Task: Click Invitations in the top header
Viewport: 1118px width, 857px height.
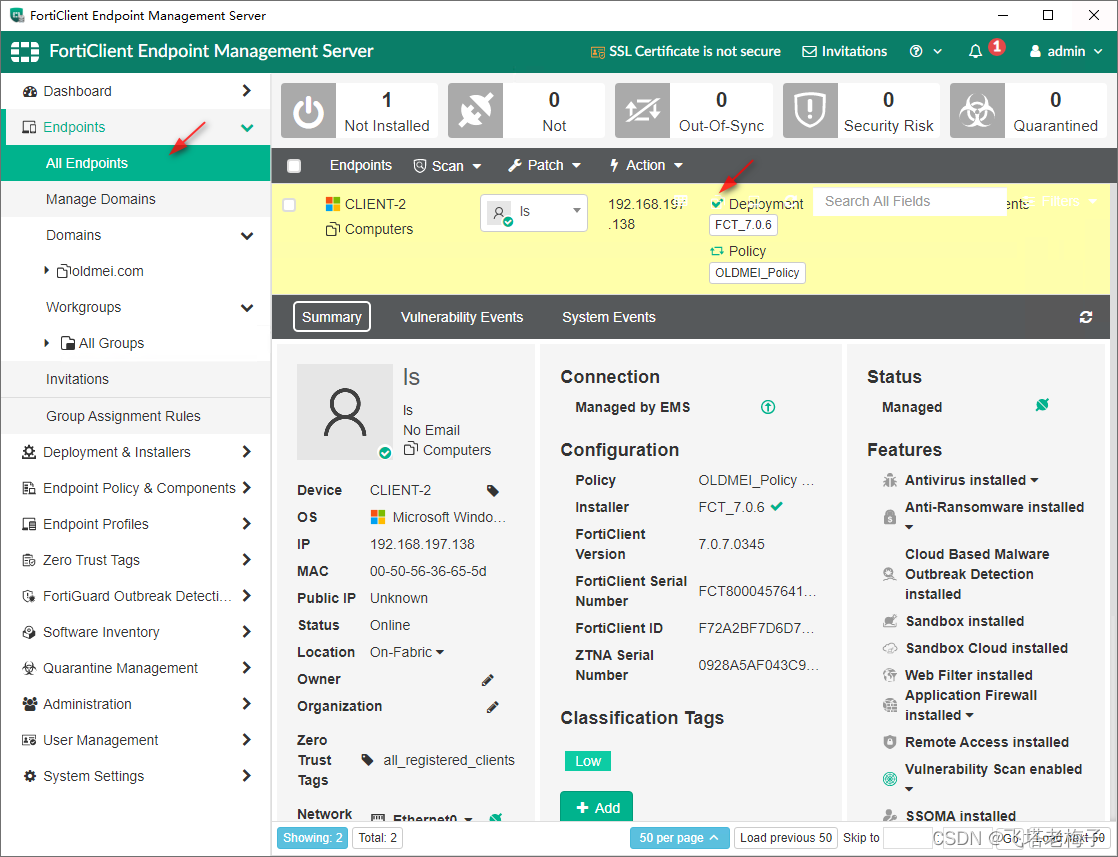Action: point(845,51)
